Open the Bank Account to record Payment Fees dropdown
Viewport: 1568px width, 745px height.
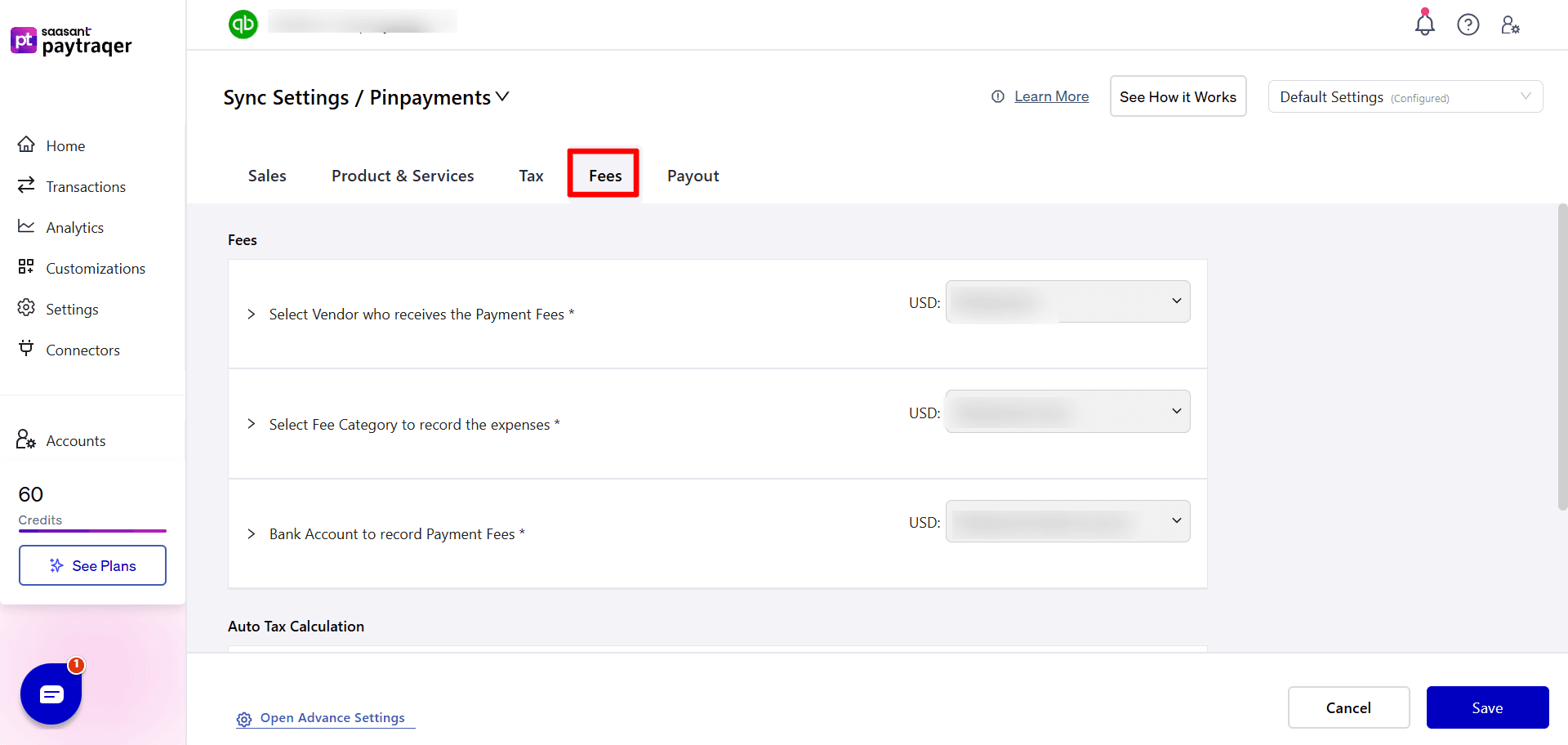[x=1067, y=520]
